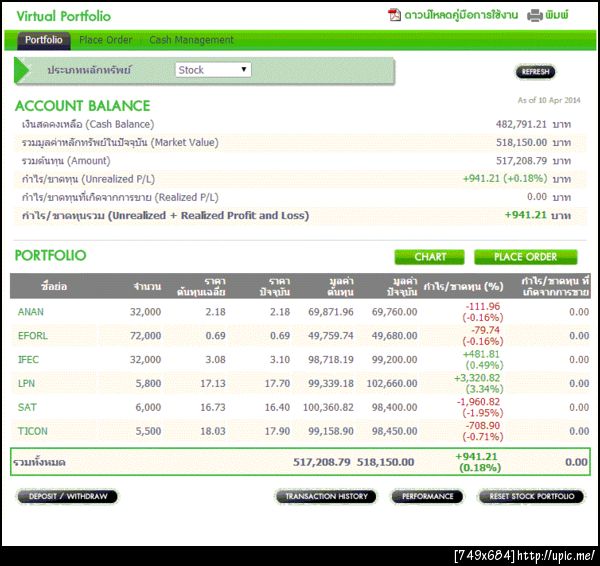Click SAT loss -1,960.82

478,402
